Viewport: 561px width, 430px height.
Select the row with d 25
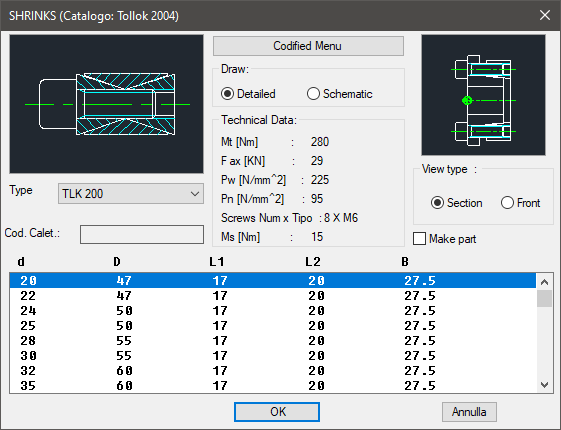[x=273, y=326]
